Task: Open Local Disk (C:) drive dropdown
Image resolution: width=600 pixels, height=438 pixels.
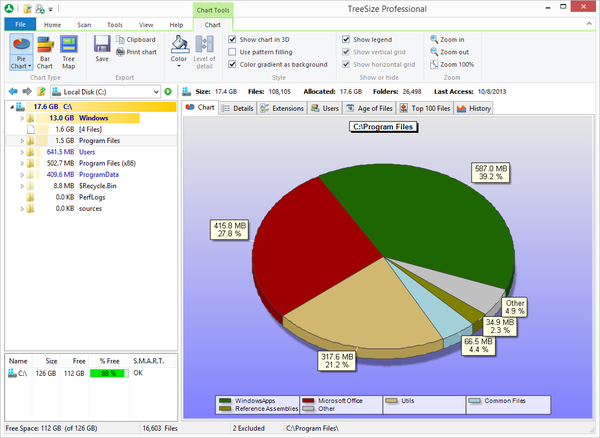Action: (156, 92)
